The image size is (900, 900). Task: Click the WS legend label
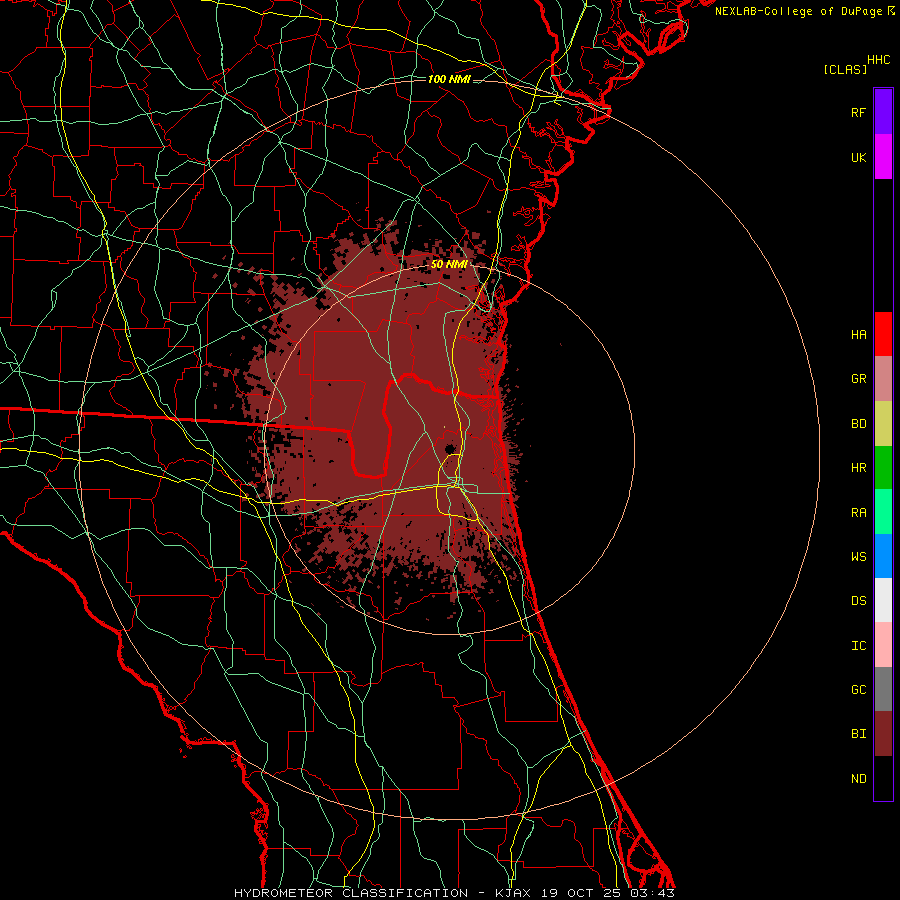859,557
